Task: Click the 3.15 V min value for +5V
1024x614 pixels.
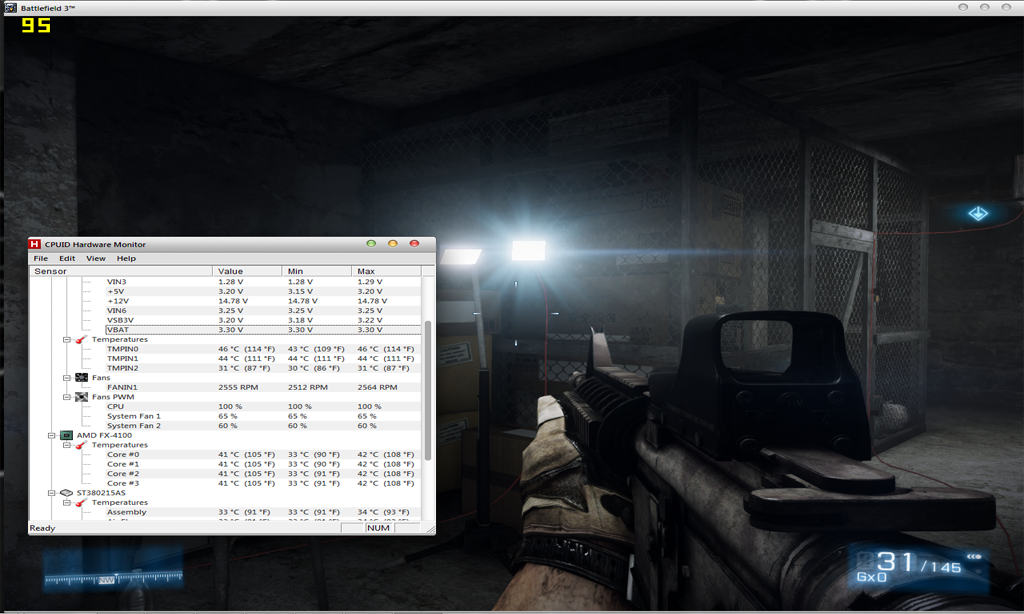Action: [x=300, y=291]
